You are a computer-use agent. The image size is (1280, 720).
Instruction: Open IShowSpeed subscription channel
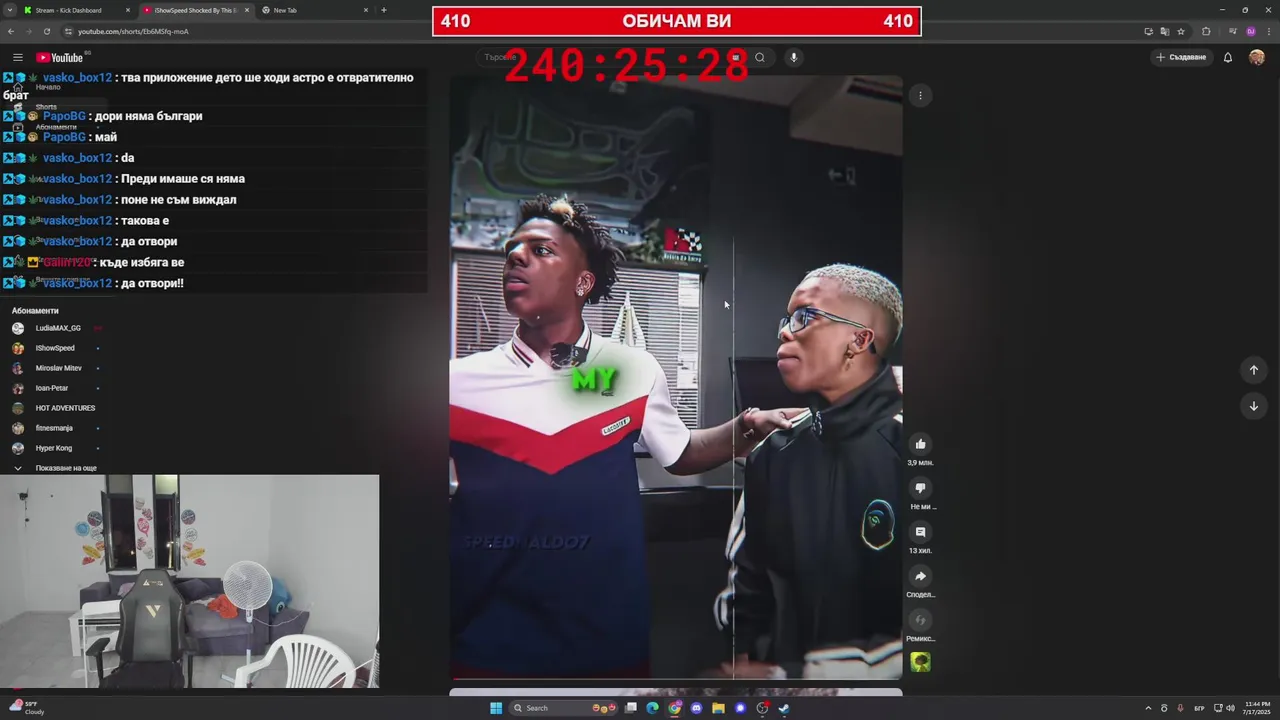click(55, 348)
